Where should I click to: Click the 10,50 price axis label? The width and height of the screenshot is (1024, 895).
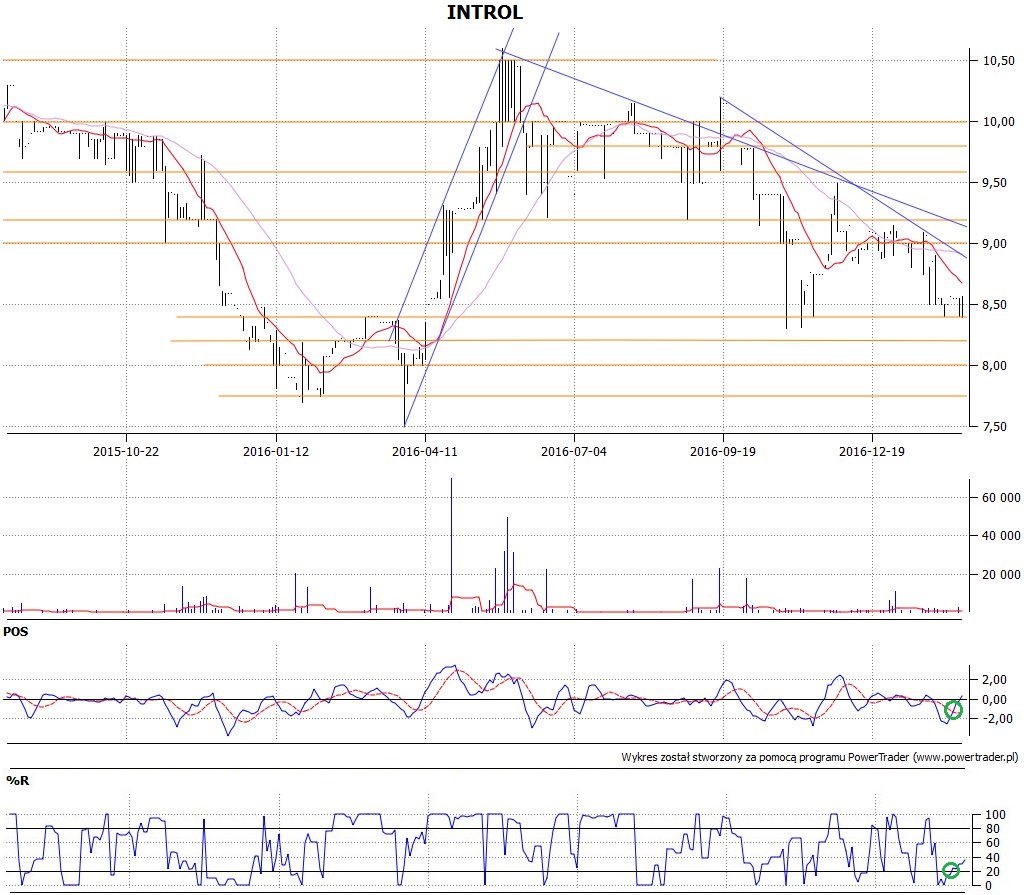click(x=999, y=61)
